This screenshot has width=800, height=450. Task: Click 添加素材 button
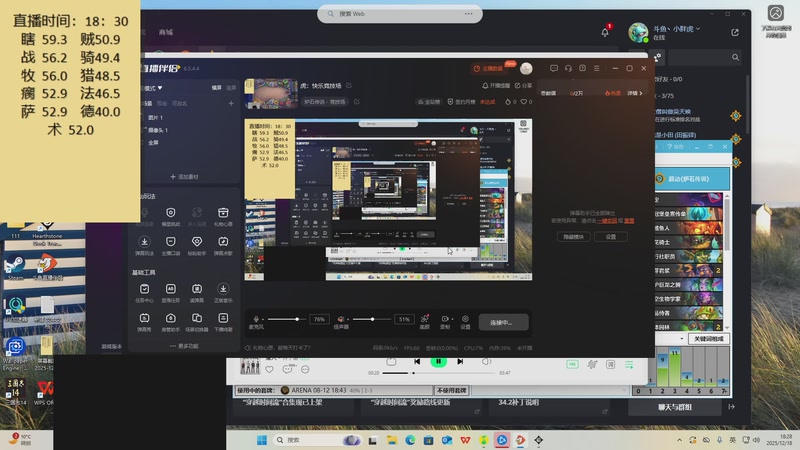point(184,177)
